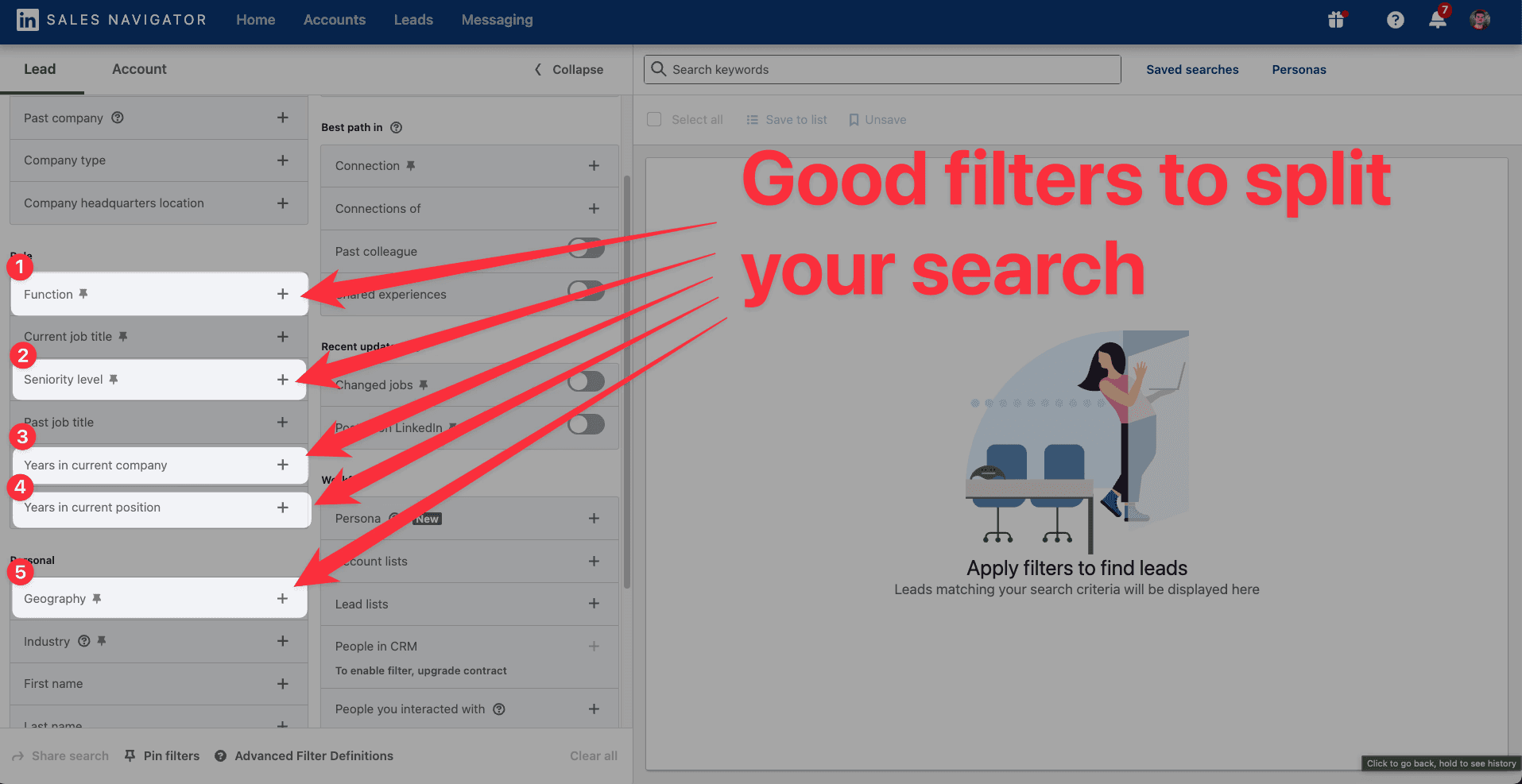1522x784 pixels.
Task: Toggle the Past colleague switch
Action: pos(587,248)
